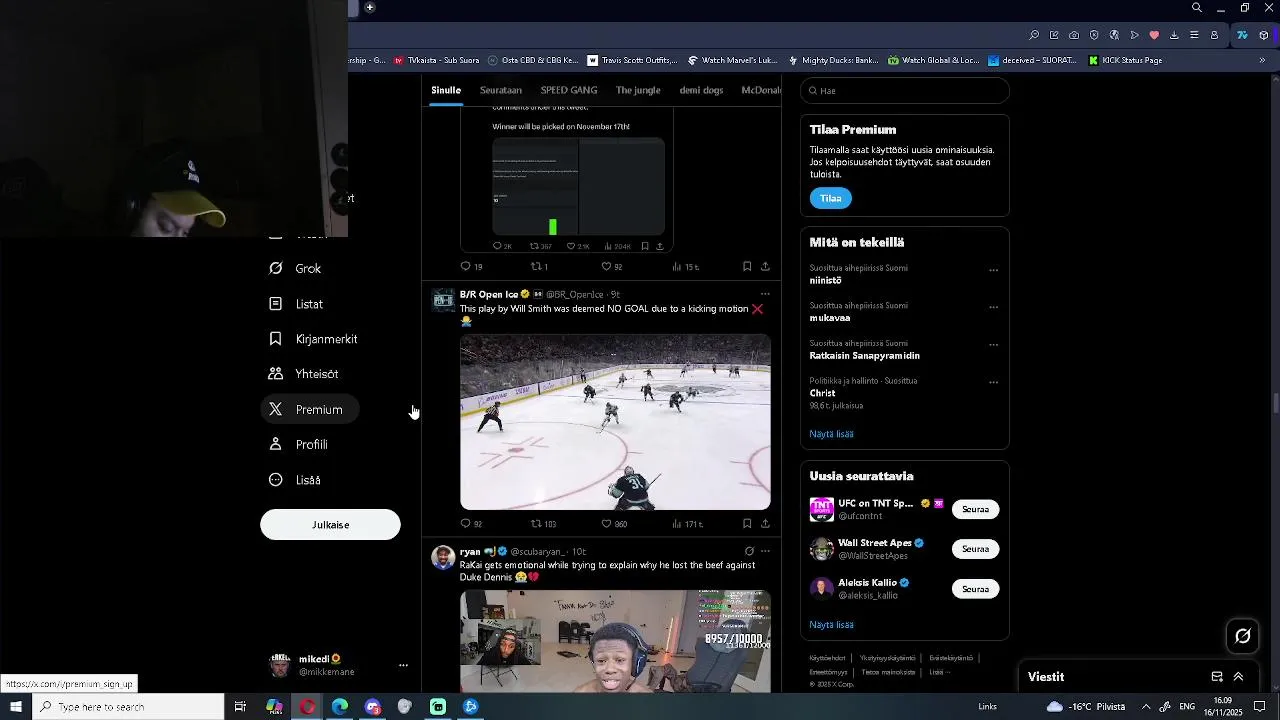Open Task View on the taskbar
This screenshot has width=1280, height=720.
[x=240, y=707]
